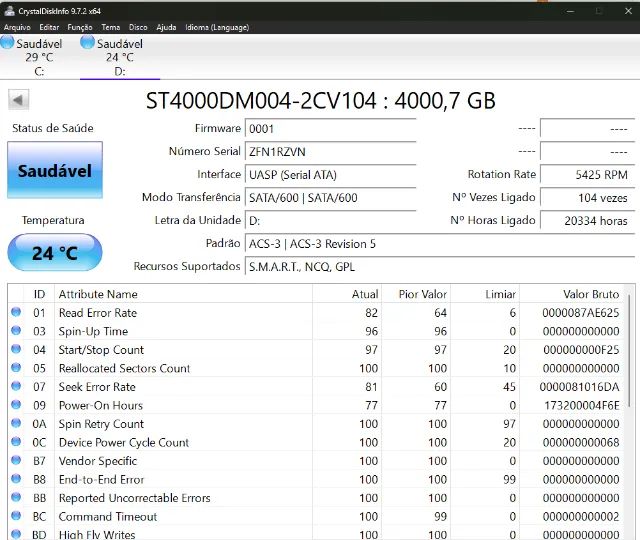Go to previous disk with left arrow
Image resolution: width=640 pixels, height=540 pixels.
(18, 100)
